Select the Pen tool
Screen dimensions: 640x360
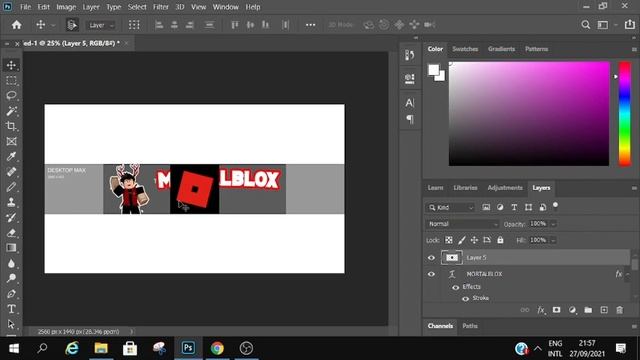click(x=11, y=293)
